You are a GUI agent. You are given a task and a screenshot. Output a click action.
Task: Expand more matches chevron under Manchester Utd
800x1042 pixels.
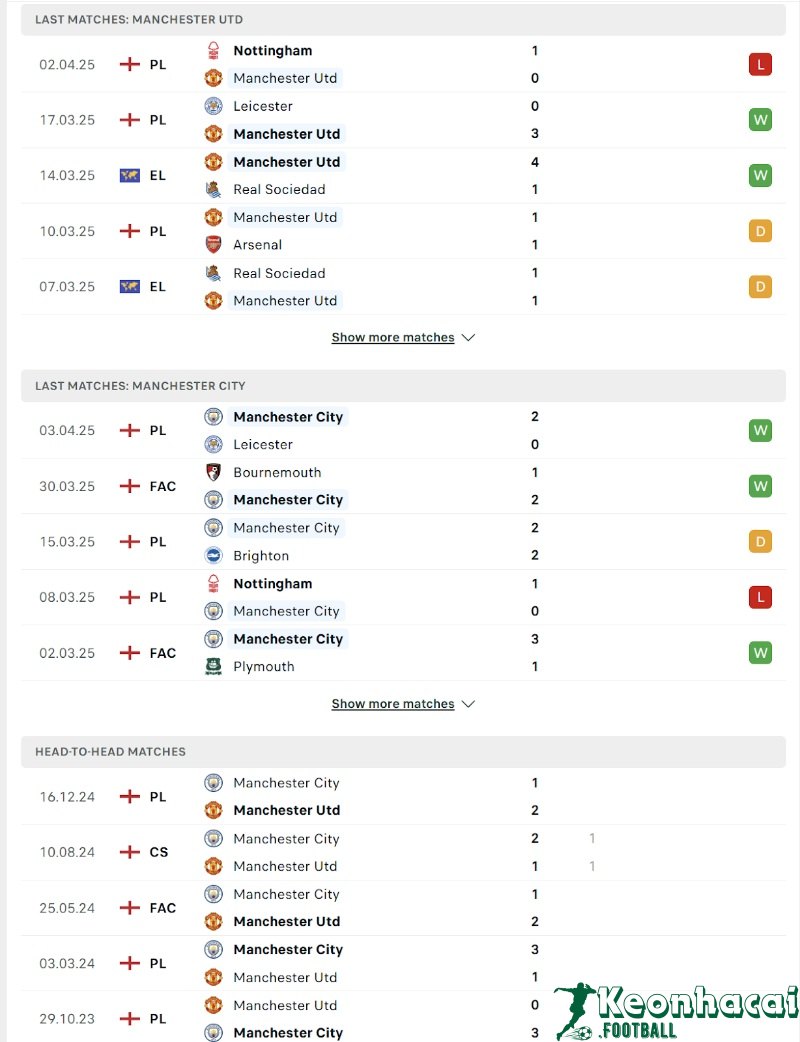click(x=468, y=338)
